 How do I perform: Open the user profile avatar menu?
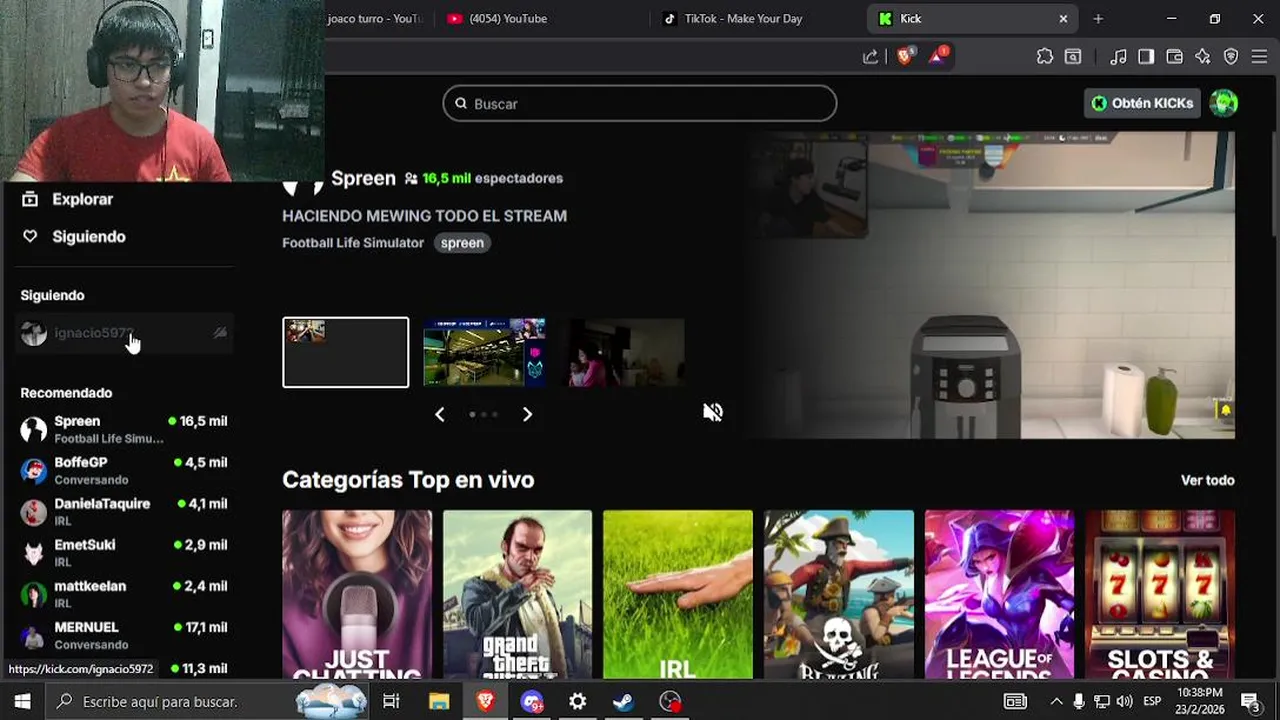tap(1224, 103)
